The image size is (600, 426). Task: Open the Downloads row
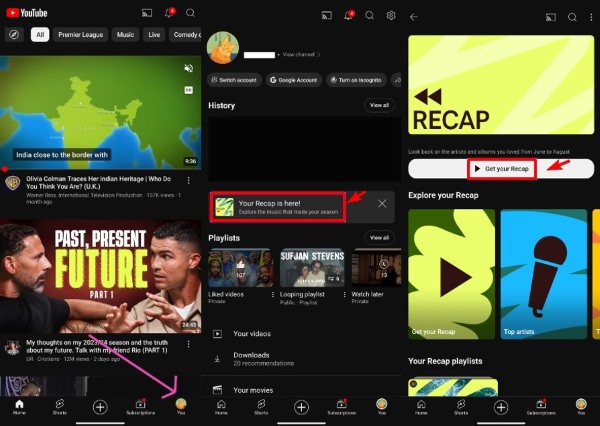[301, 359]
